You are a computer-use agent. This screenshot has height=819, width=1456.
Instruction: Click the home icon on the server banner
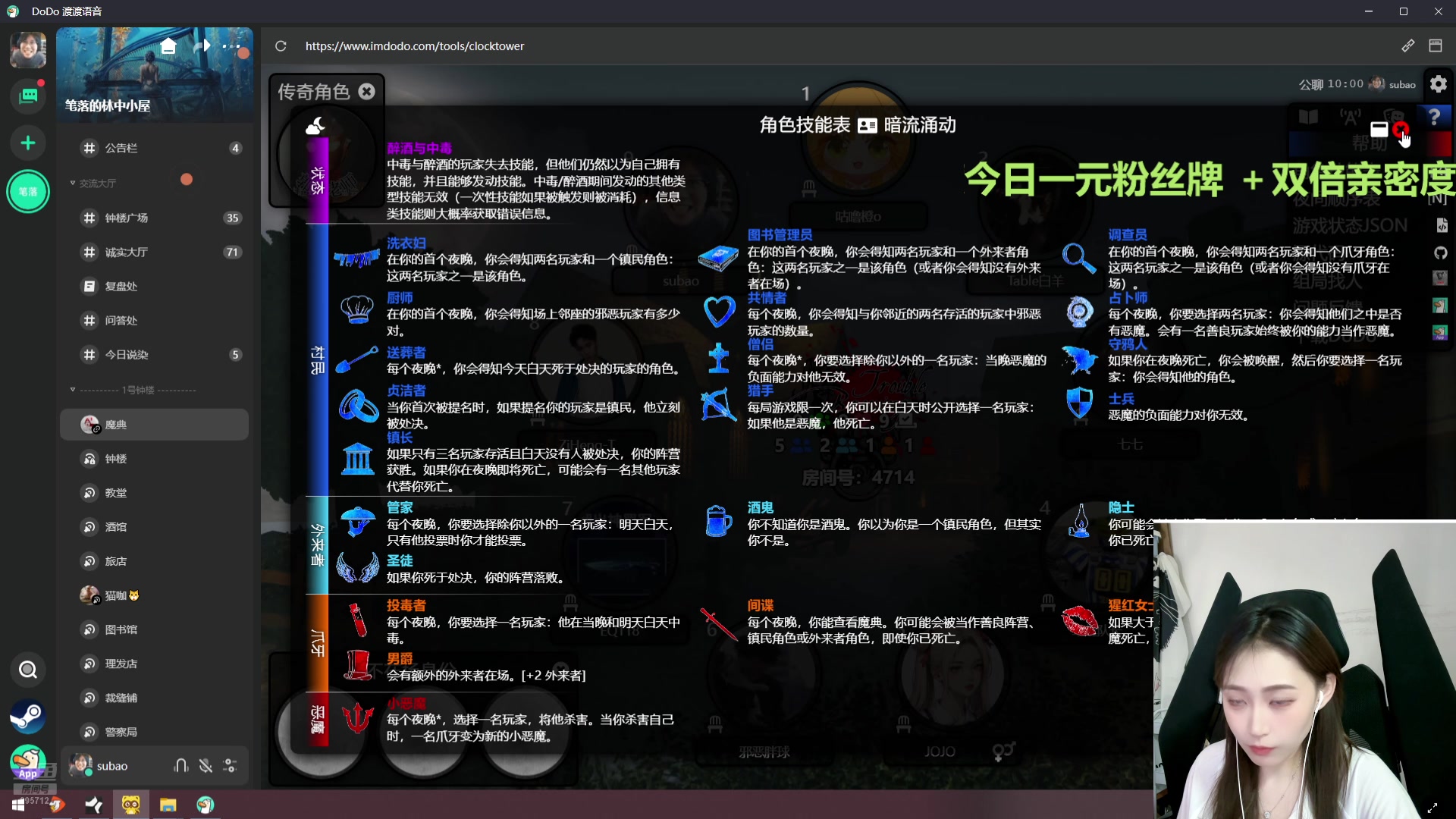point(168,46)
